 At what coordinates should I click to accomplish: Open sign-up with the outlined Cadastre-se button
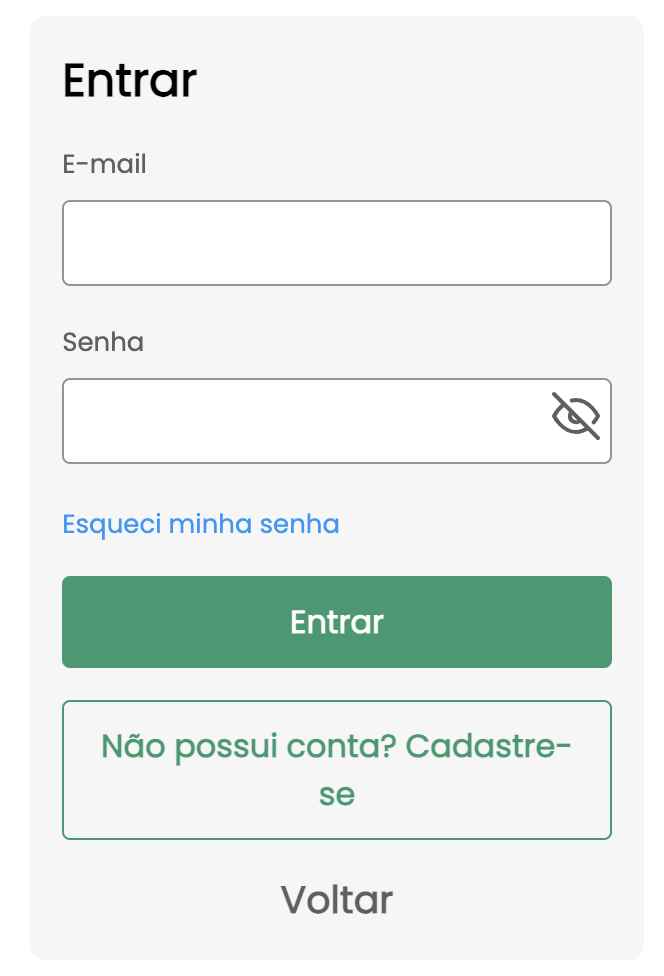click(x=336, y=770)
